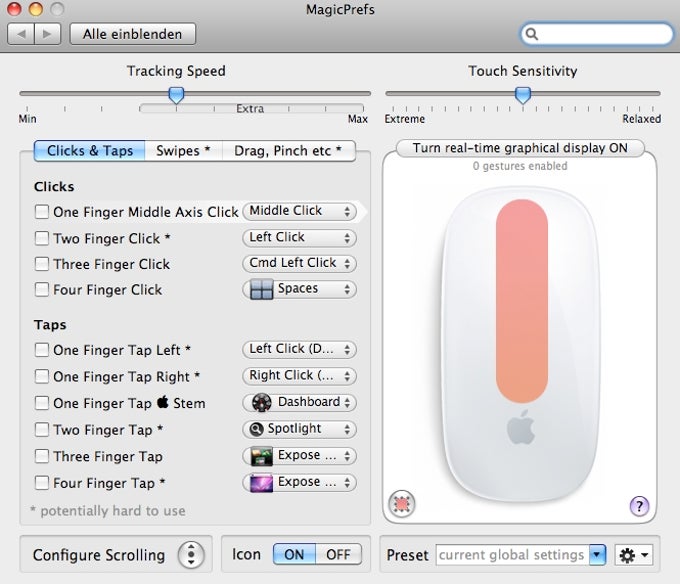Enable One Finger Middle Axis Click checkbox
Viewport: 680px width, 584px height.
click(42, 212)
